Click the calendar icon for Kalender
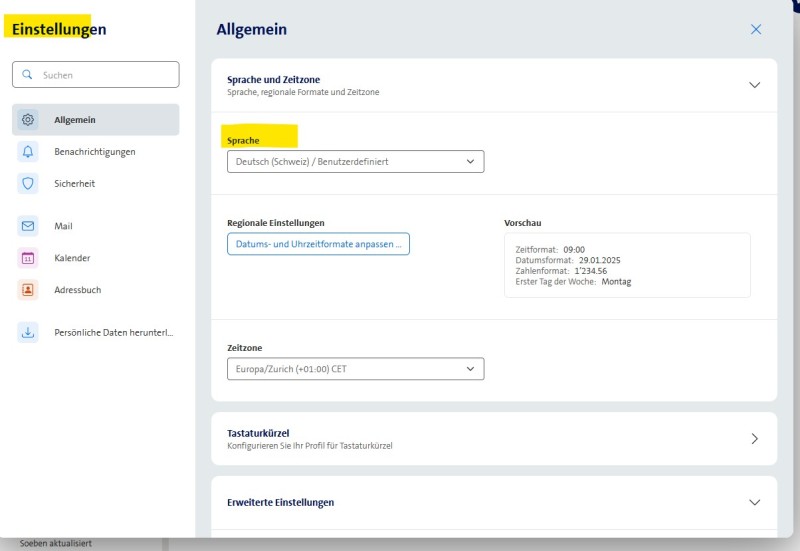This screenshot has width=800, height=551. pos(28,258)
